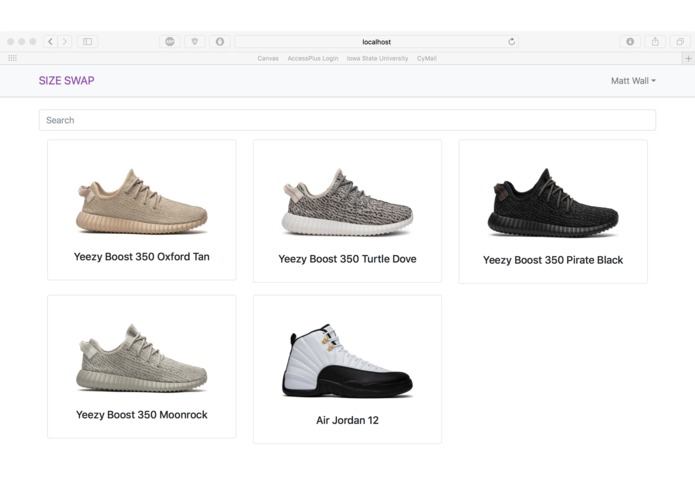Select the Moonrock shoe image
The height and width of the screenshot is (494, 695).
(141, 358)
